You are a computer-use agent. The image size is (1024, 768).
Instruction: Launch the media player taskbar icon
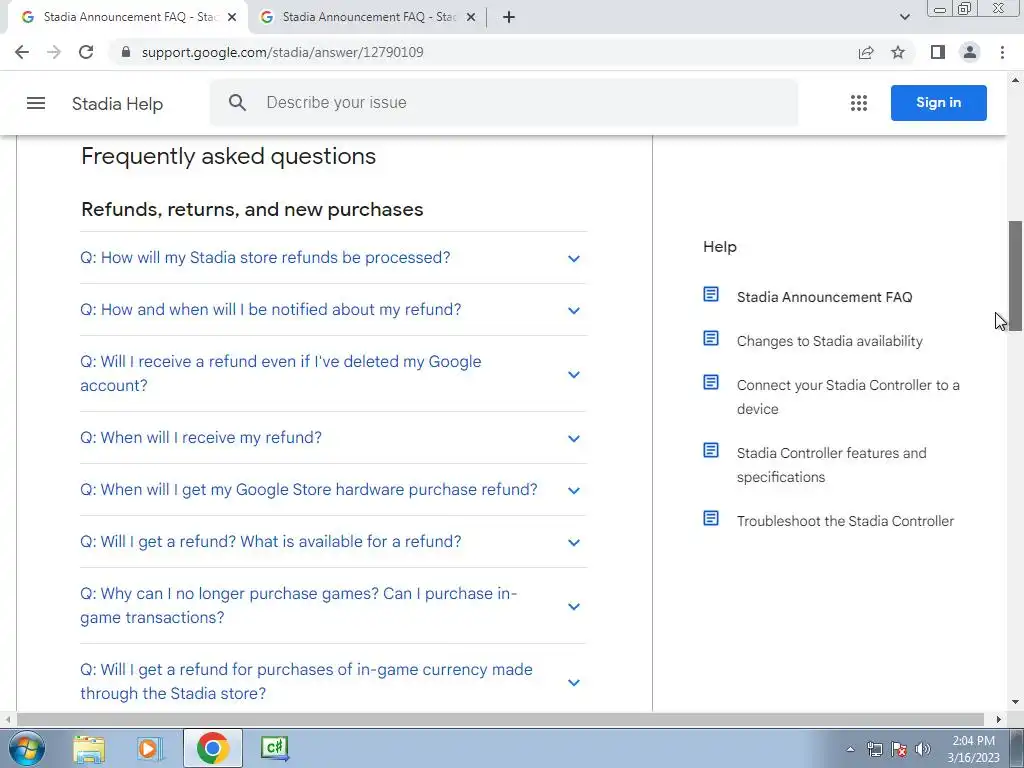pos(150,748)
